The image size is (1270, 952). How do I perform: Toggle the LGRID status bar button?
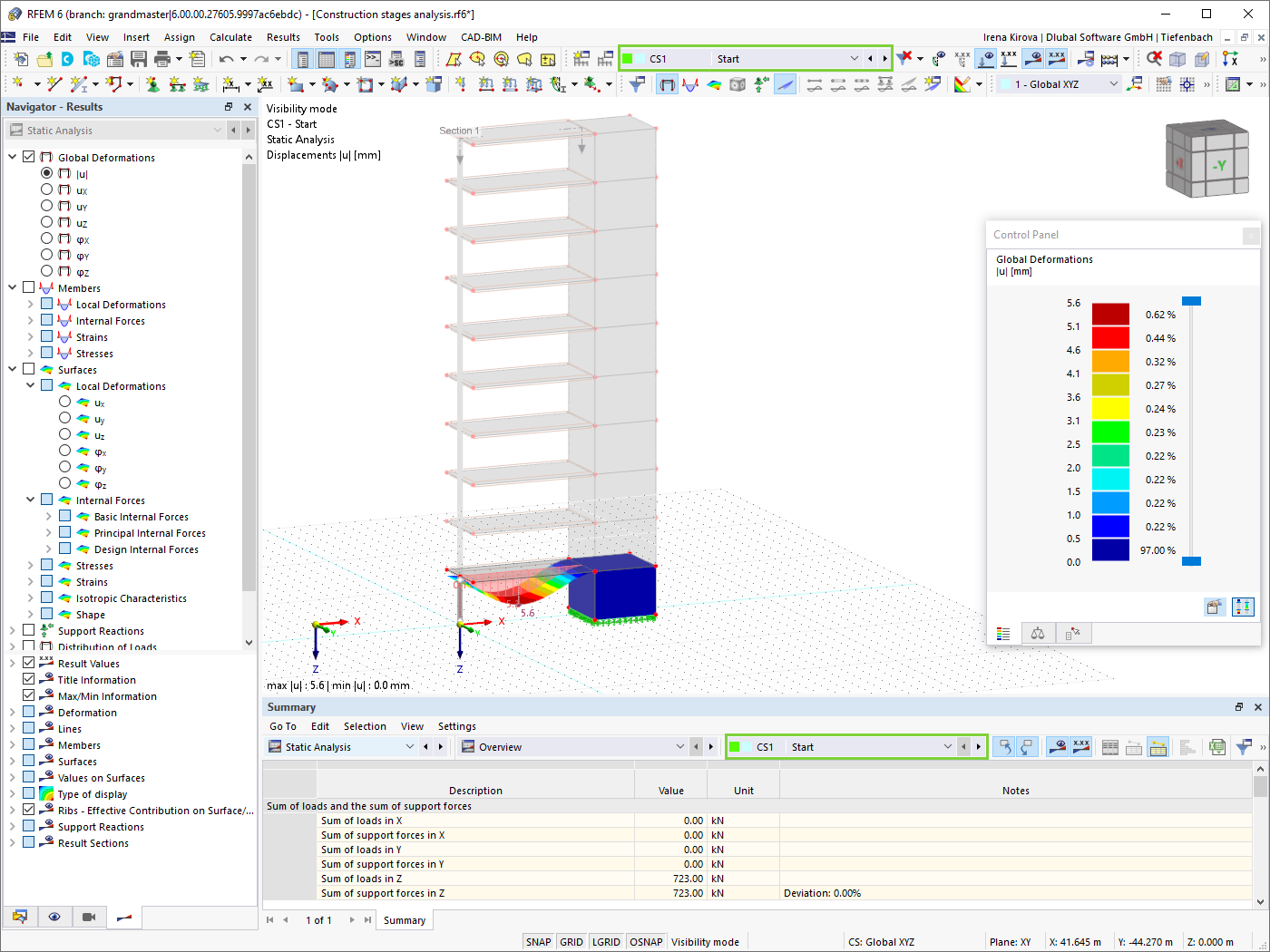pyautogui.click(x=606, y=942)
